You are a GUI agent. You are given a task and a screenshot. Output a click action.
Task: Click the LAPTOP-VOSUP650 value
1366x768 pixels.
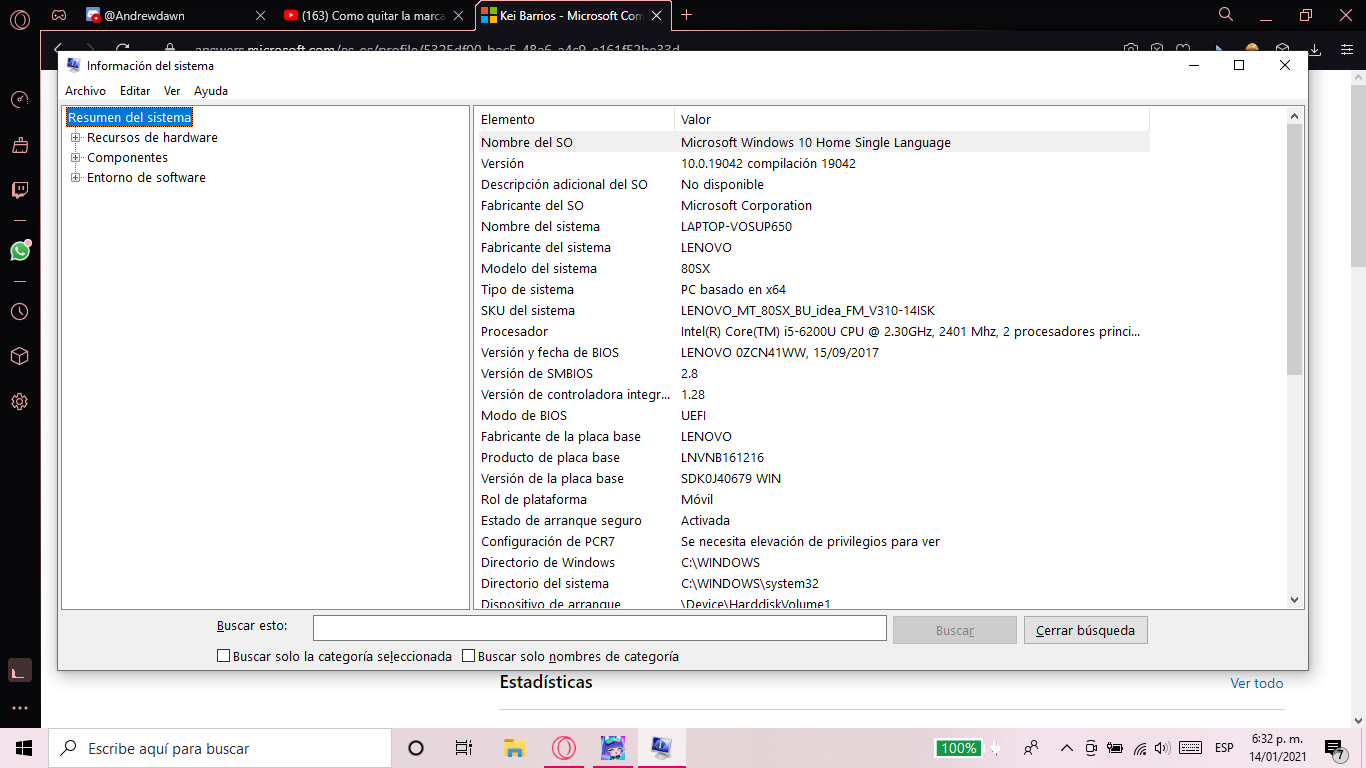(x=736, y=226)
